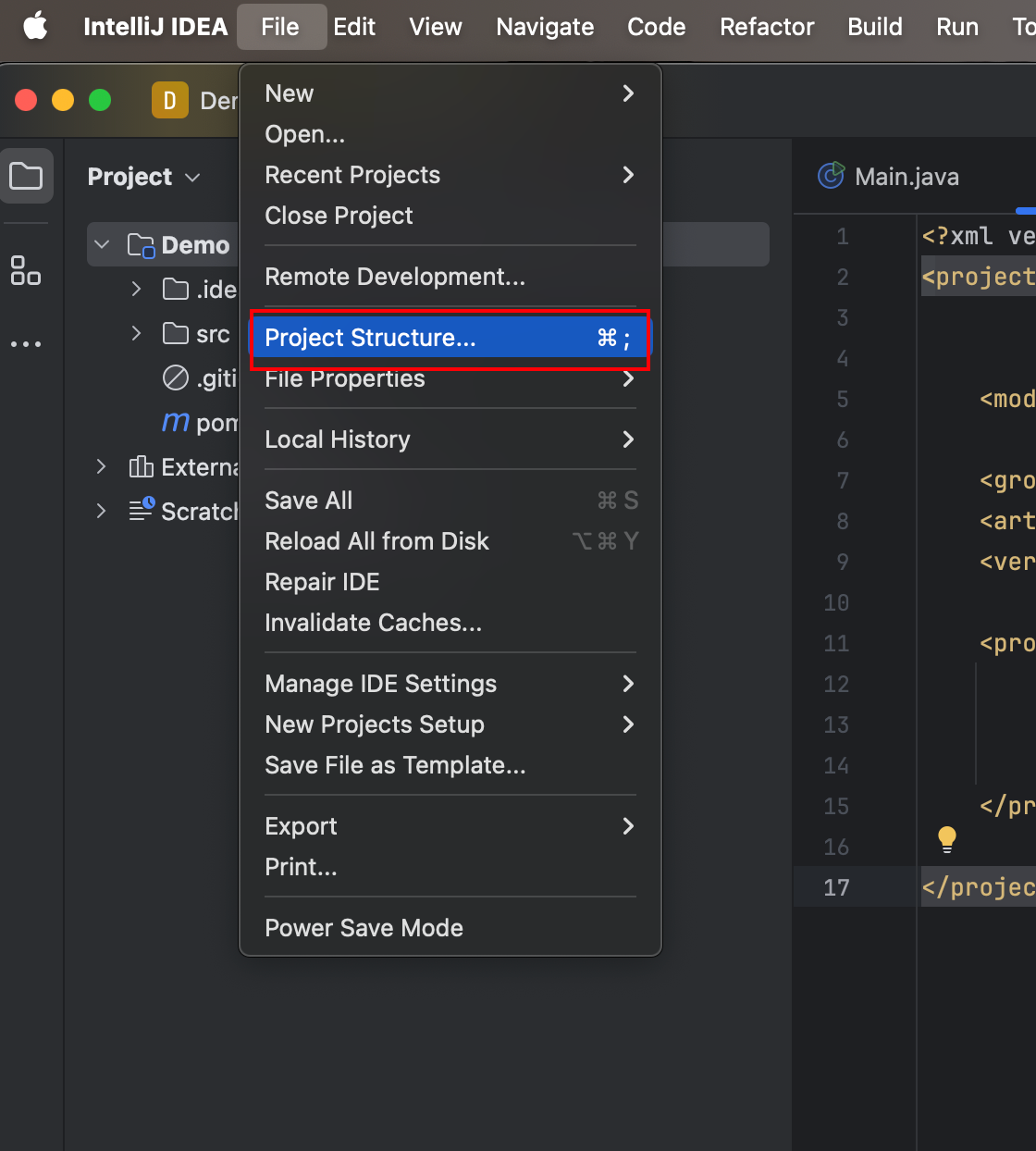
Task: Open the Structure tool window icon
Action: point(26,270)
